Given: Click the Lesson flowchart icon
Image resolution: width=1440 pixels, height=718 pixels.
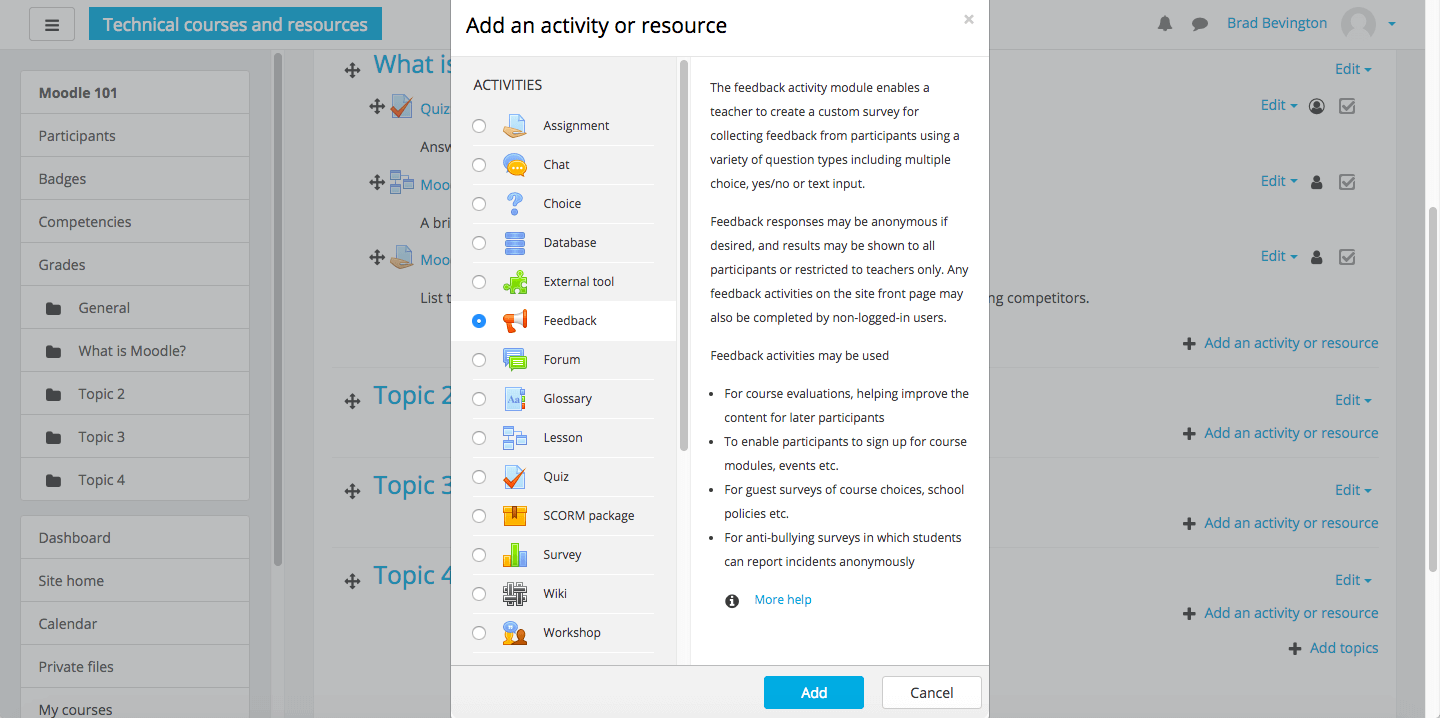Looking at the screenshot, I should 515,438.
